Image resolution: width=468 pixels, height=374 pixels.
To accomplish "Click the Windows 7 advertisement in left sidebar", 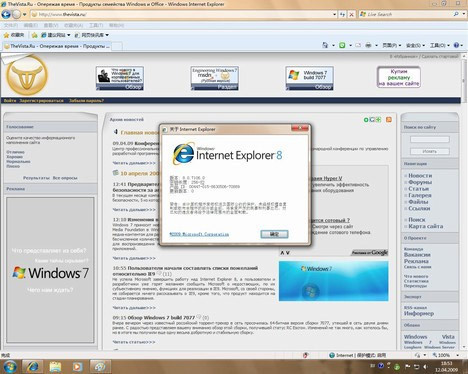I will click(50, 270).
